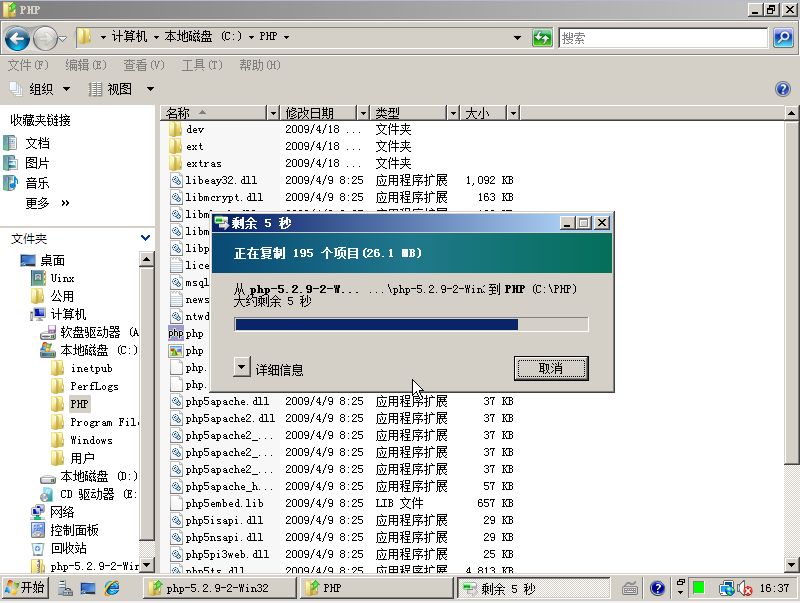Click the copy progress bar
Viewport: 800px width, 603px height.
click(x=411, y=324)
